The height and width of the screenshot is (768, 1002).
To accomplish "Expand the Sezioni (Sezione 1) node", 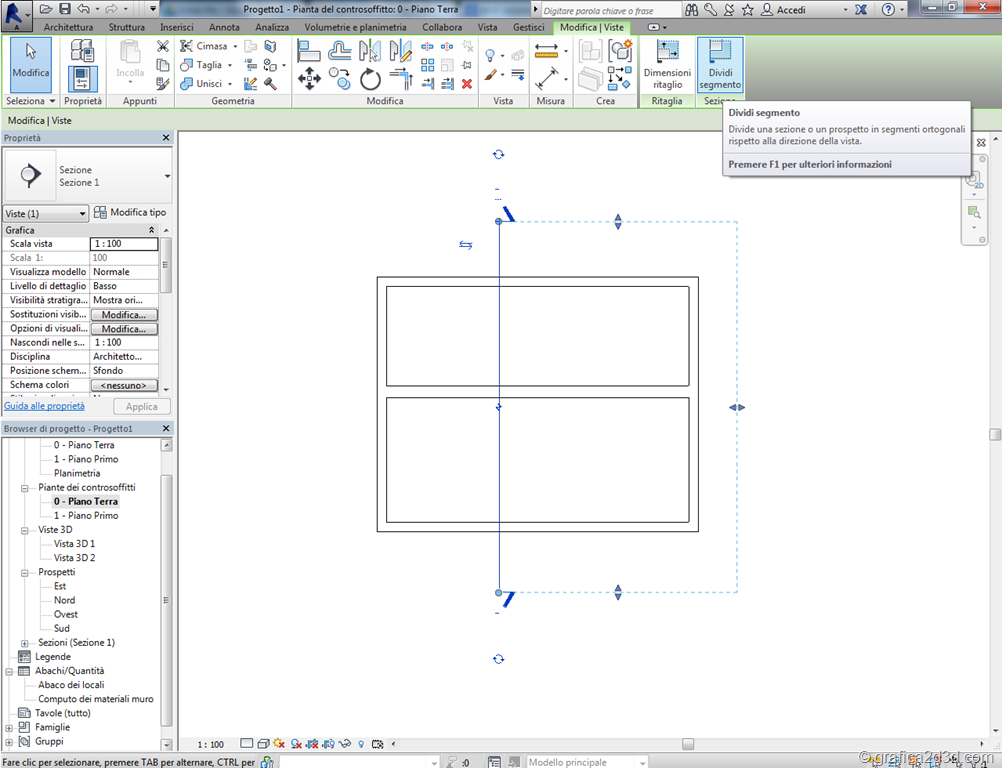I will pos(26,643).
